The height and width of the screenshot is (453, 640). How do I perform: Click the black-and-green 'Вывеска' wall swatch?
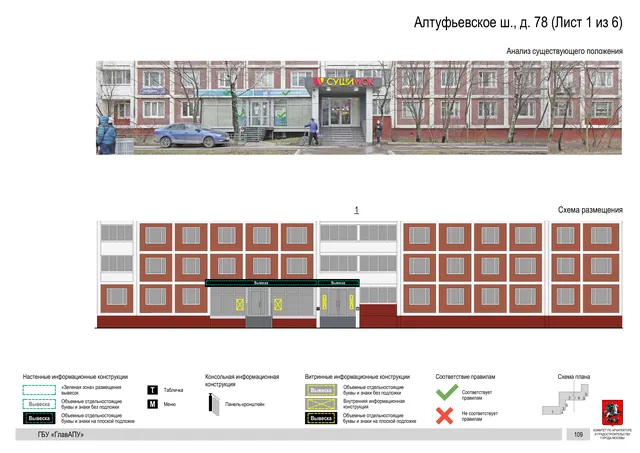39,418
